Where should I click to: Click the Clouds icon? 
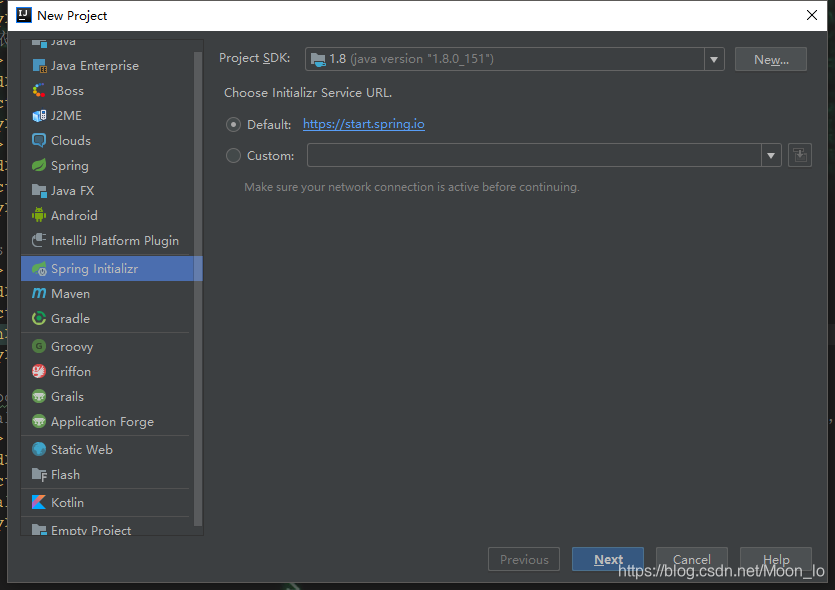tap(39, 141)
